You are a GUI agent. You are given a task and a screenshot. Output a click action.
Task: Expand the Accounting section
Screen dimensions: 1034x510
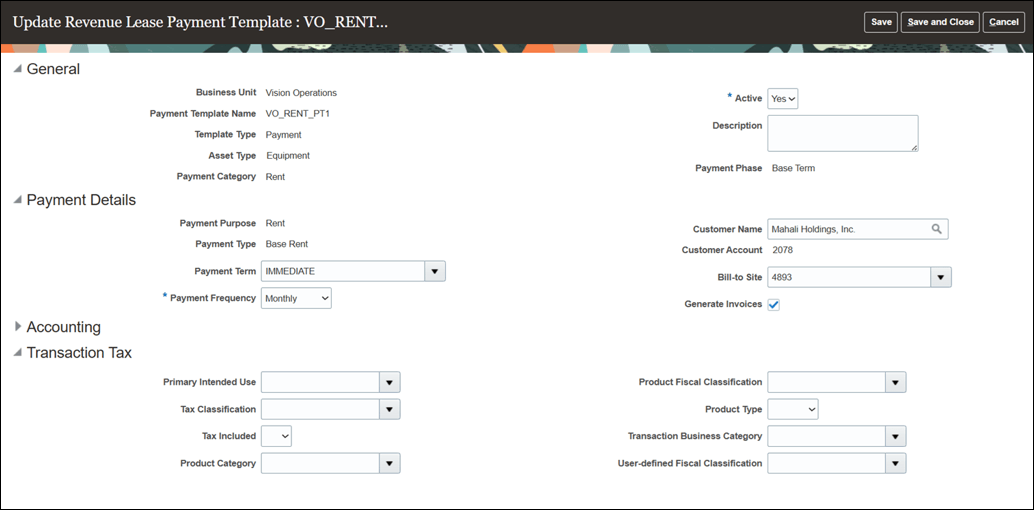click(18, 327)
